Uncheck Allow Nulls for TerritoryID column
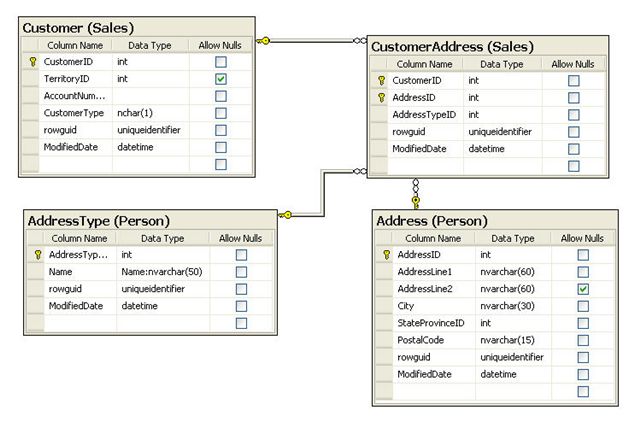Image resolution: width=640 pixels, height=427 pixels. coord(221,78)
